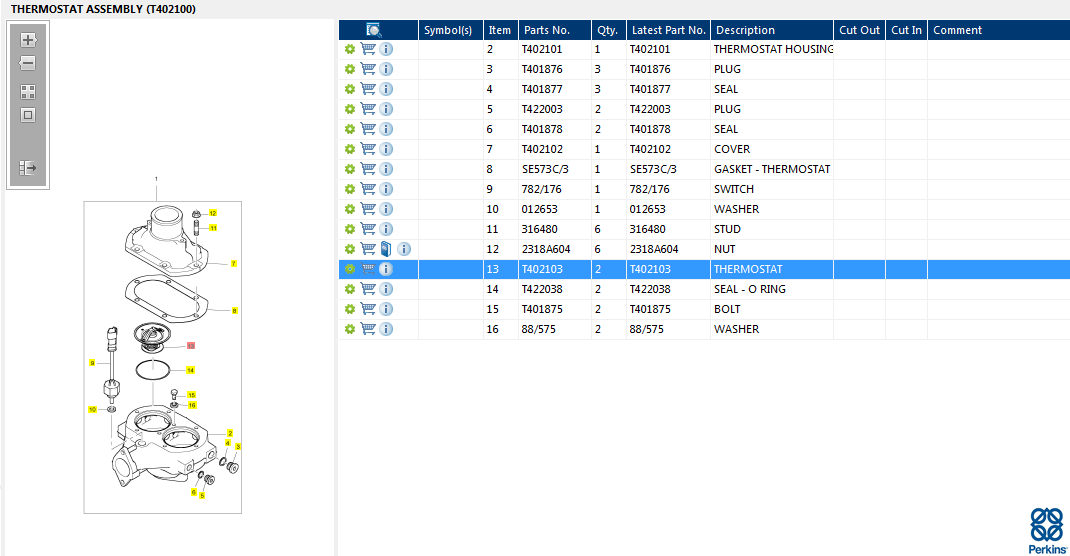The image size is (1070, 556).
Task: Click the green gear icon for COVER row
Action: point(350,149)
